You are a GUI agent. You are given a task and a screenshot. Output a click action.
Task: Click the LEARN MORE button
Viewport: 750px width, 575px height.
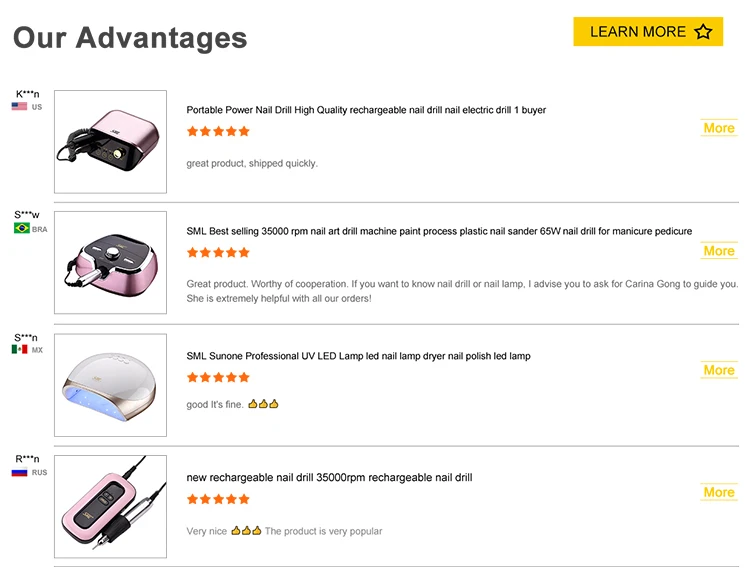(x=648, y=32)
